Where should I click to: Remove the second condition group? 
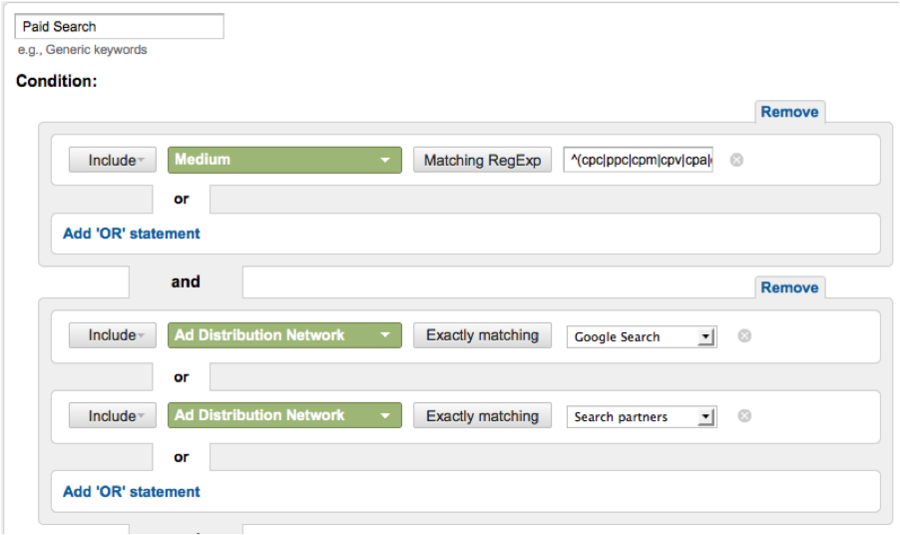coord(789,288)
